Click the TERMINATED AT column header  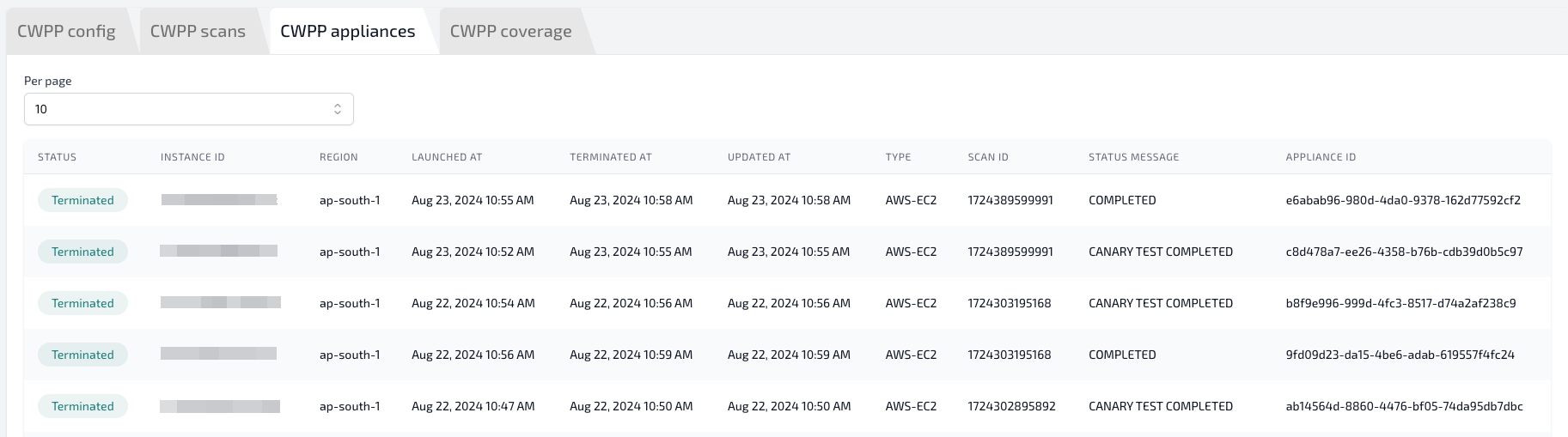click(611, 157)
